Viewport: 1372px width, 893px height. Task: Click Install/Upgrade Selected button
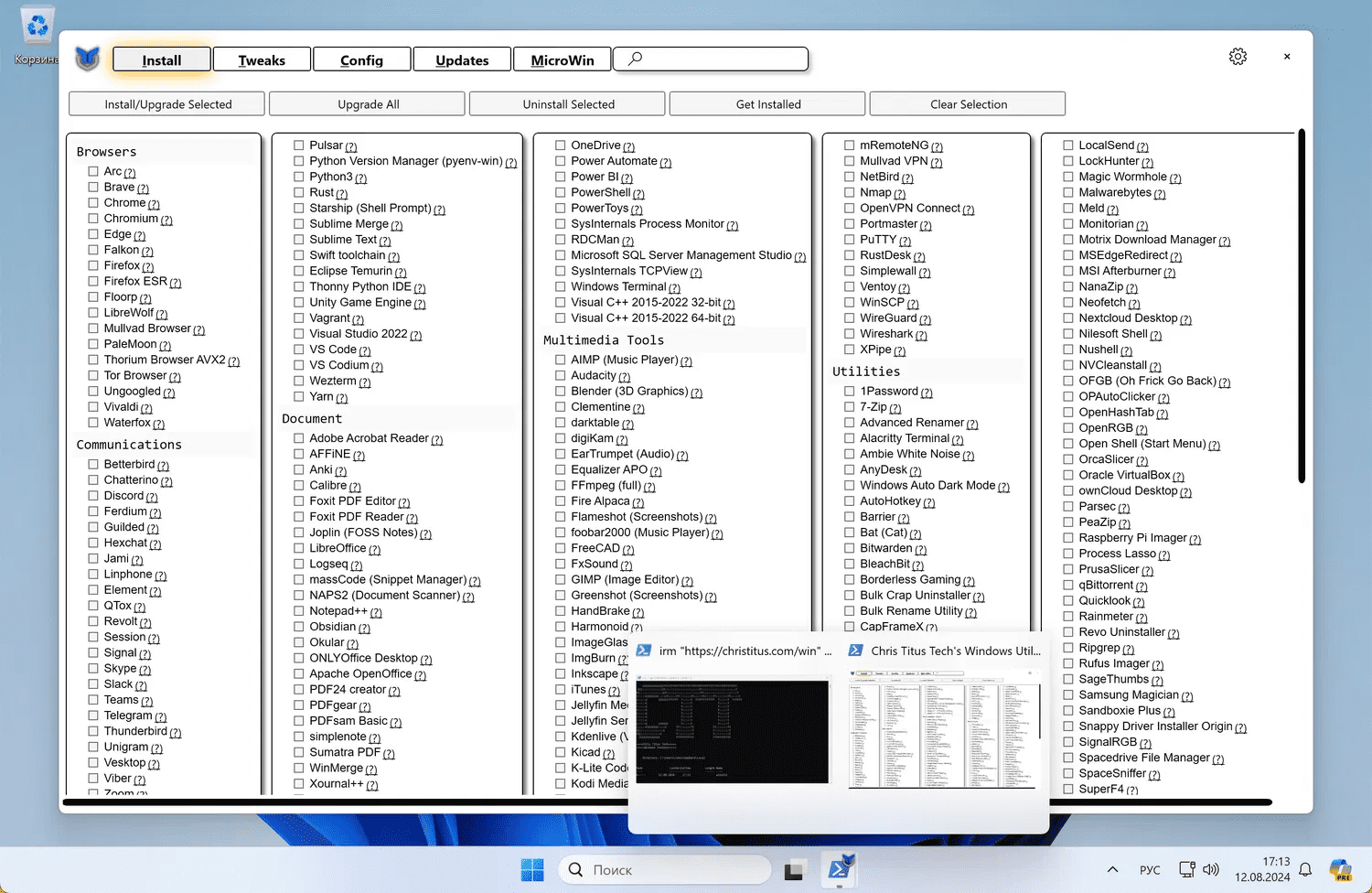[x=167, y=104]
